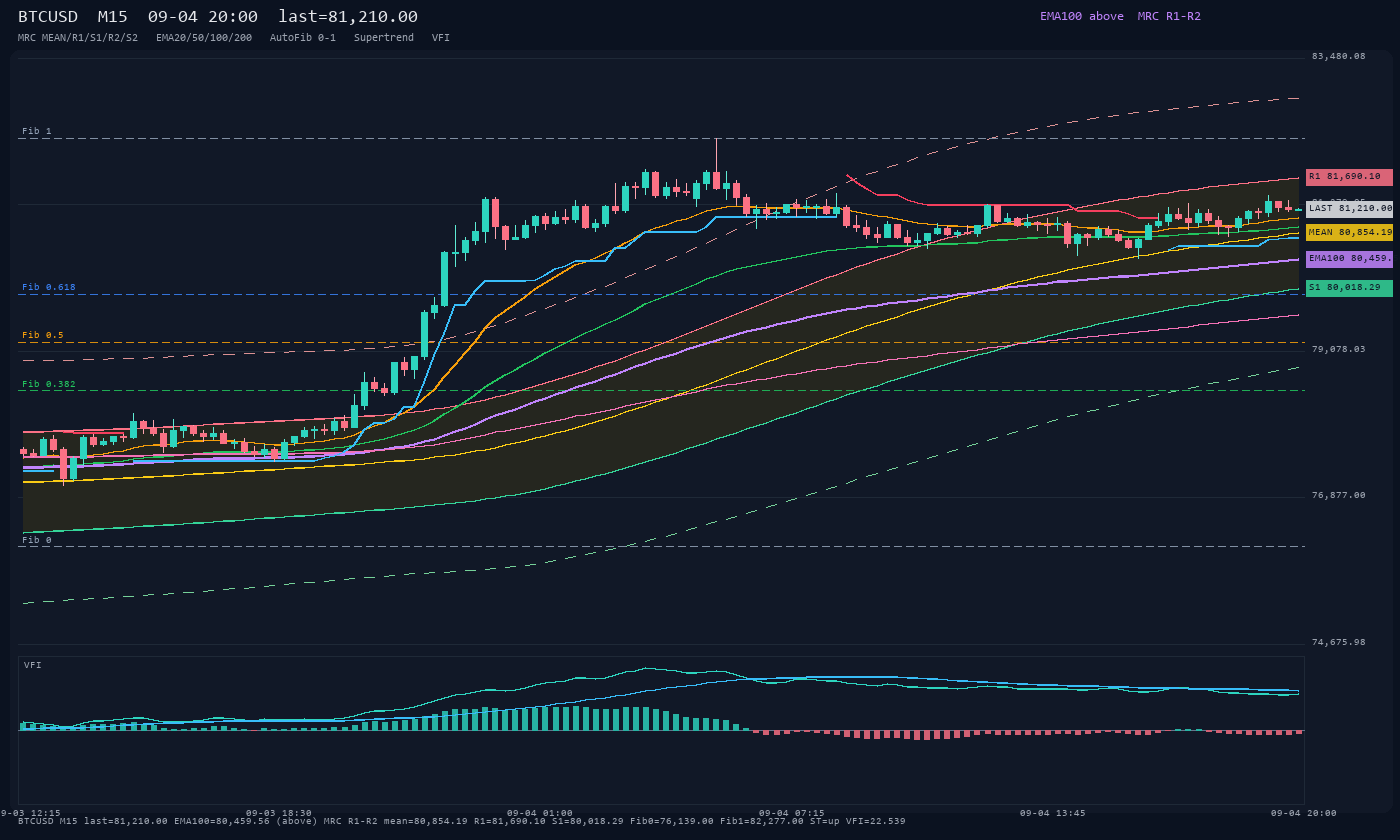Click the 09-04 20:00 time axis label
The height and width of the screenshot is (840, 1400).
(x=1304, y=813)
